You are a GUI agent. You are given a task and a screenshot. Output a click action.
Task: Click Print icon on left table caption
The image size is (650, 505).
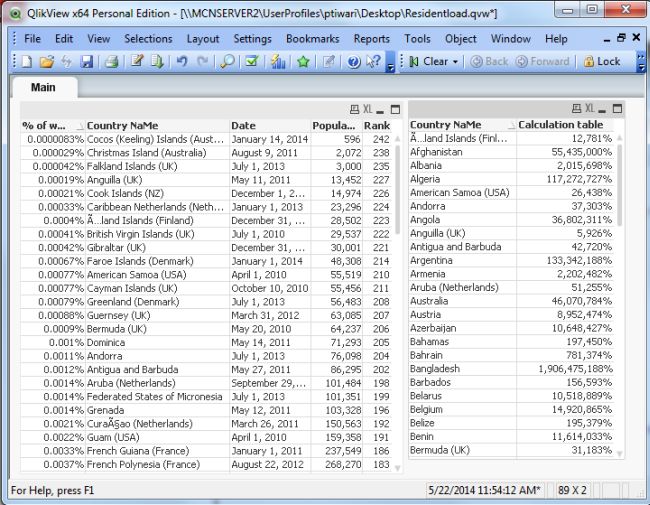click(354, 109)
